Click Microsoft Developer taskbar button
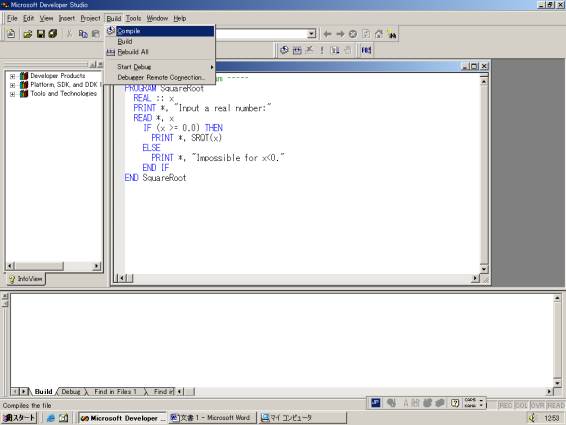 tap(122, 418)
